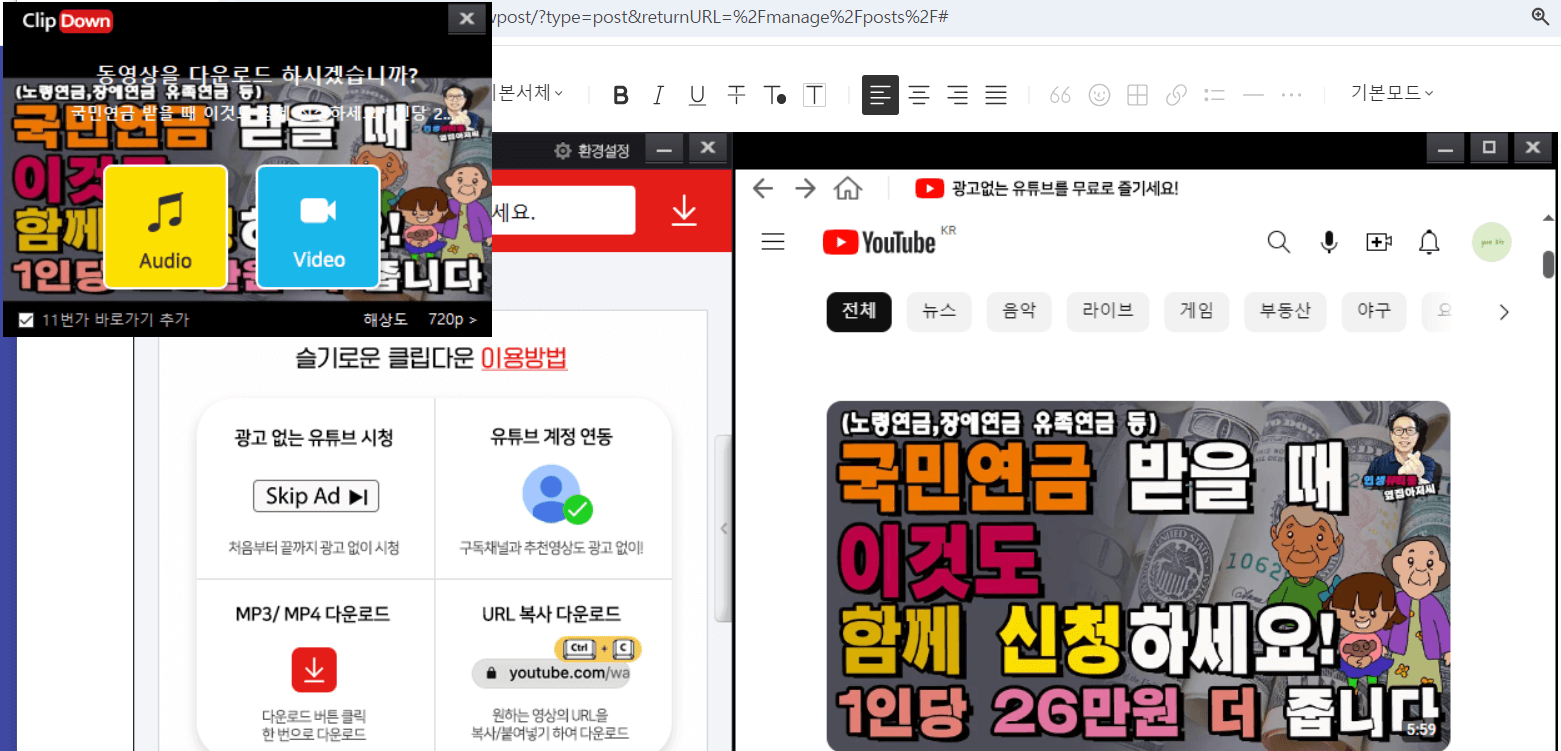The width and height of the screenshot is (1561, 751).
Task: Open the emoji picker in the editor
Action: pos(1099,95)
